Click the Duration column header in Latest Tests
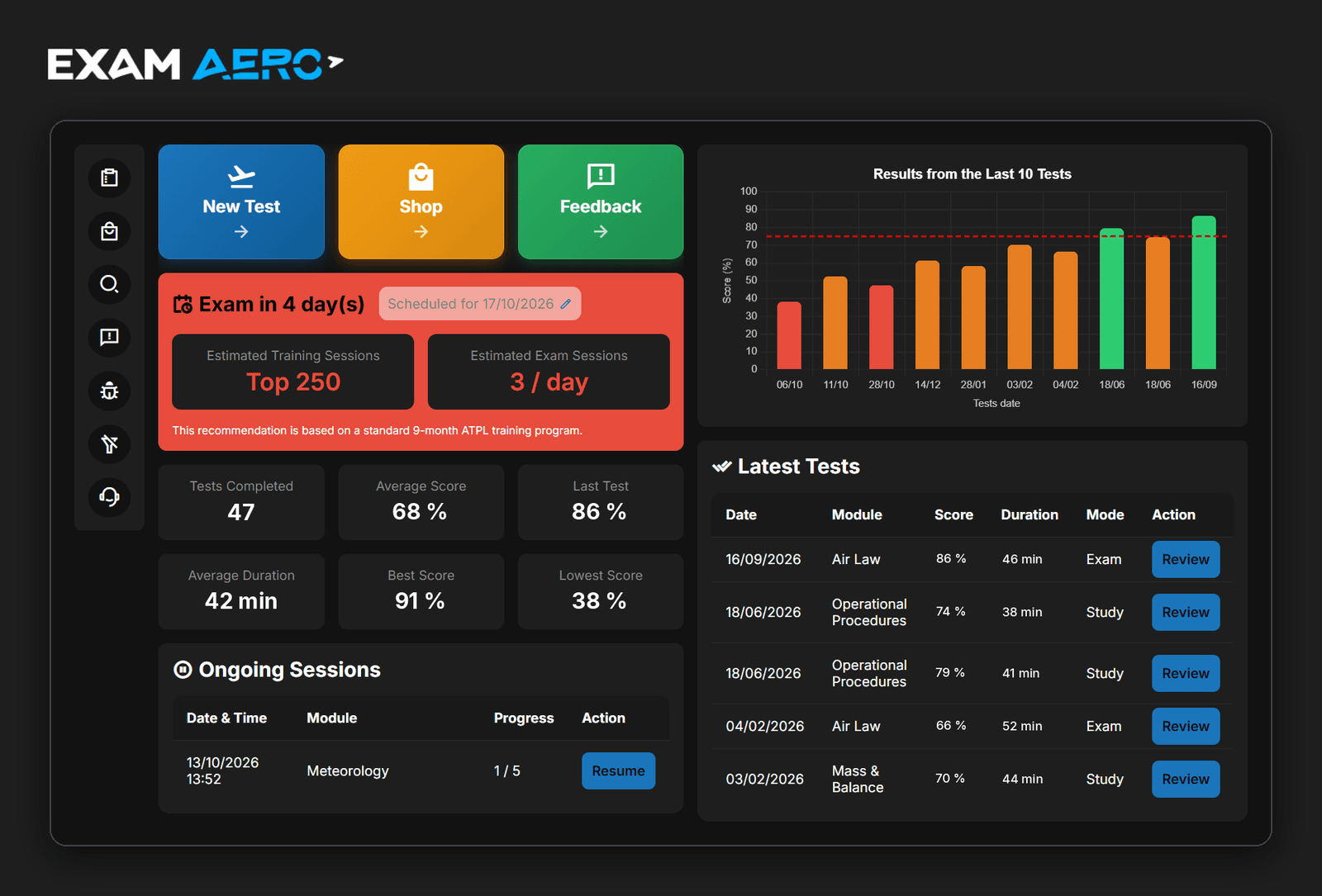This screenshot has height=896, width=1322. [1030, 514]
